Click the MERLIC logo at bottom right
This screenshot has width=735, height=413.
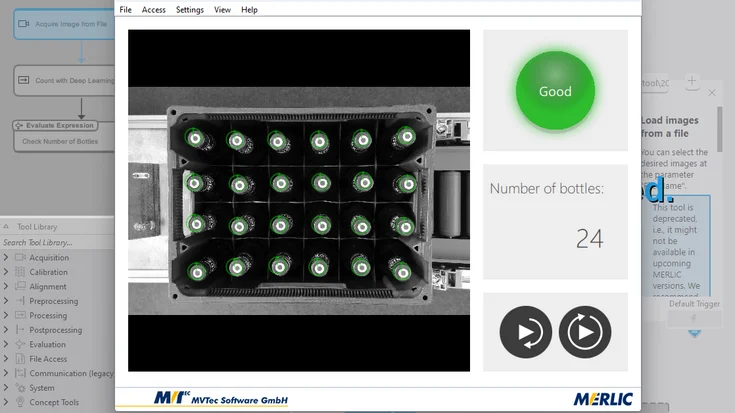pos(603,399)
